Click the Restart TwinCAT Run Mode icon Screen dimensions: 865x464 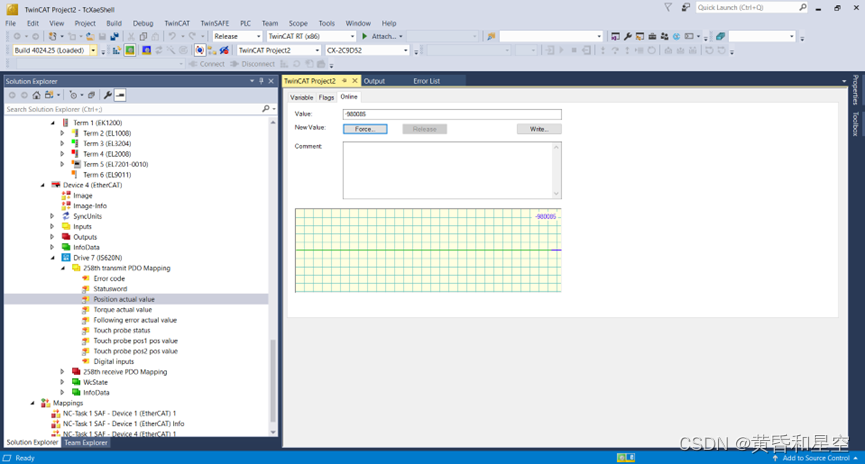(130, 50)
